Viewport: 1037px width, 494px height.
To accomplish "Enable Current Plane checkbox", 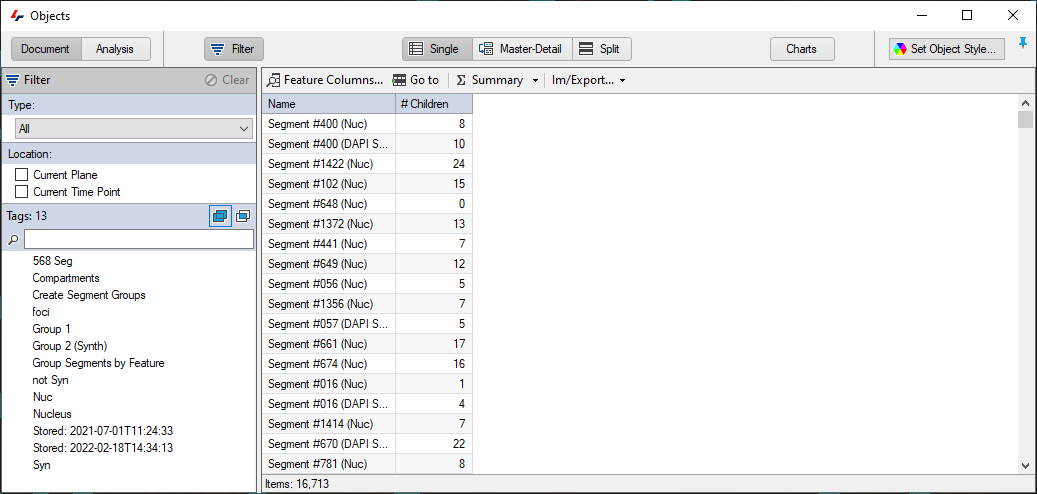I will [x=22, y=175].
